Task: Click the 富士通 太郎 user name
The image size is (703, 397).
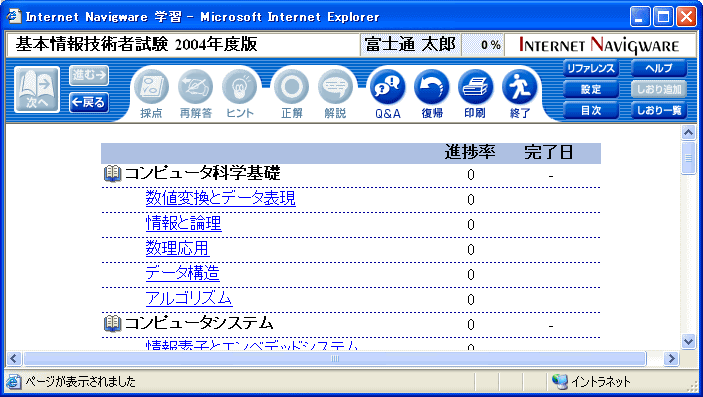Action: coord(410,45)
